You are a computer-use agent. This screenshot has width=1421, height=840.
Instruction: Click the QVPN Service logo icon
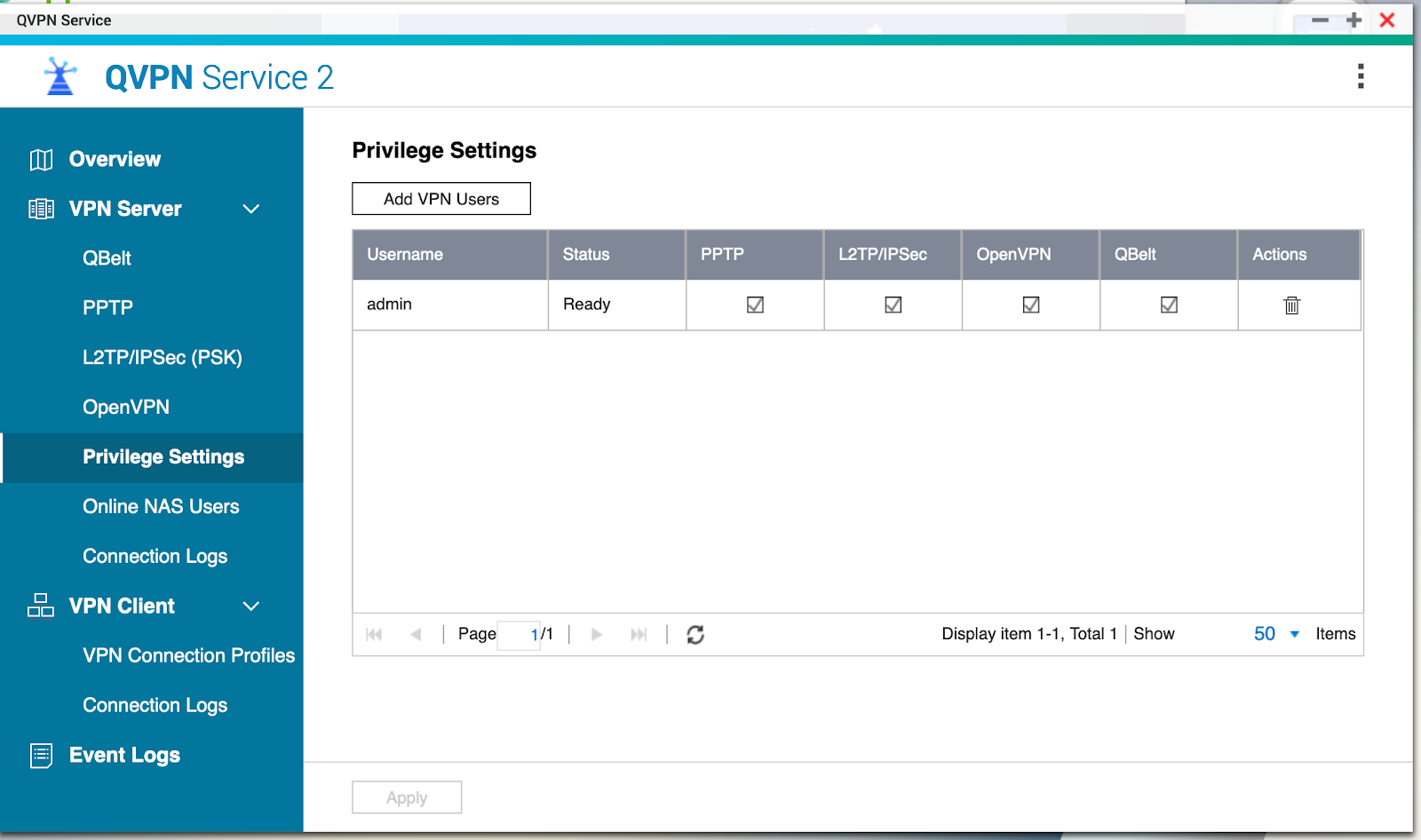click(60, 77)
